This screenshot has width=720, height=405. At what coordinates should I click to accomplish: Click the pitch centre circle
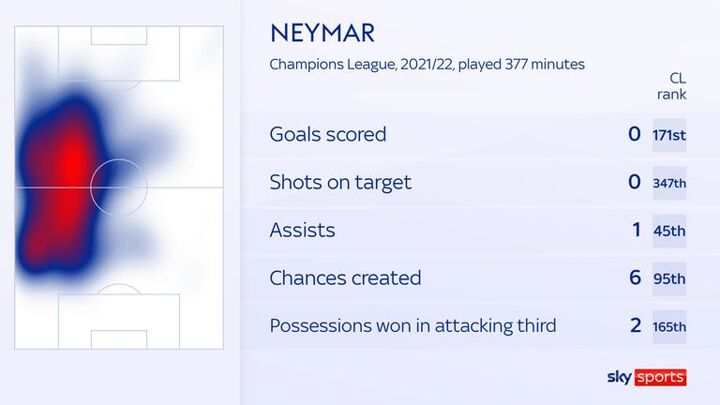click(x=118, y=187)
